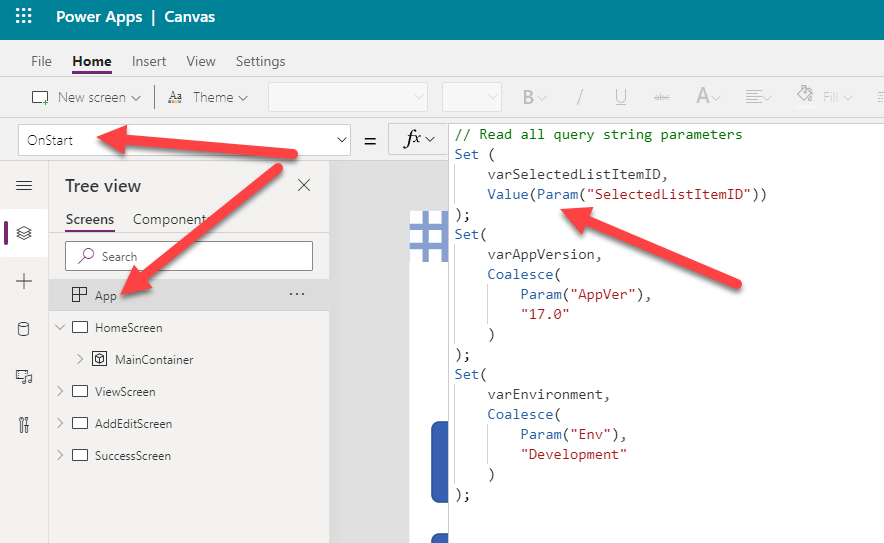Image resolution: width=884 pixels, height=543 pixels.
Task: Open the OnStart property dropdown
Action: (342, 140)
